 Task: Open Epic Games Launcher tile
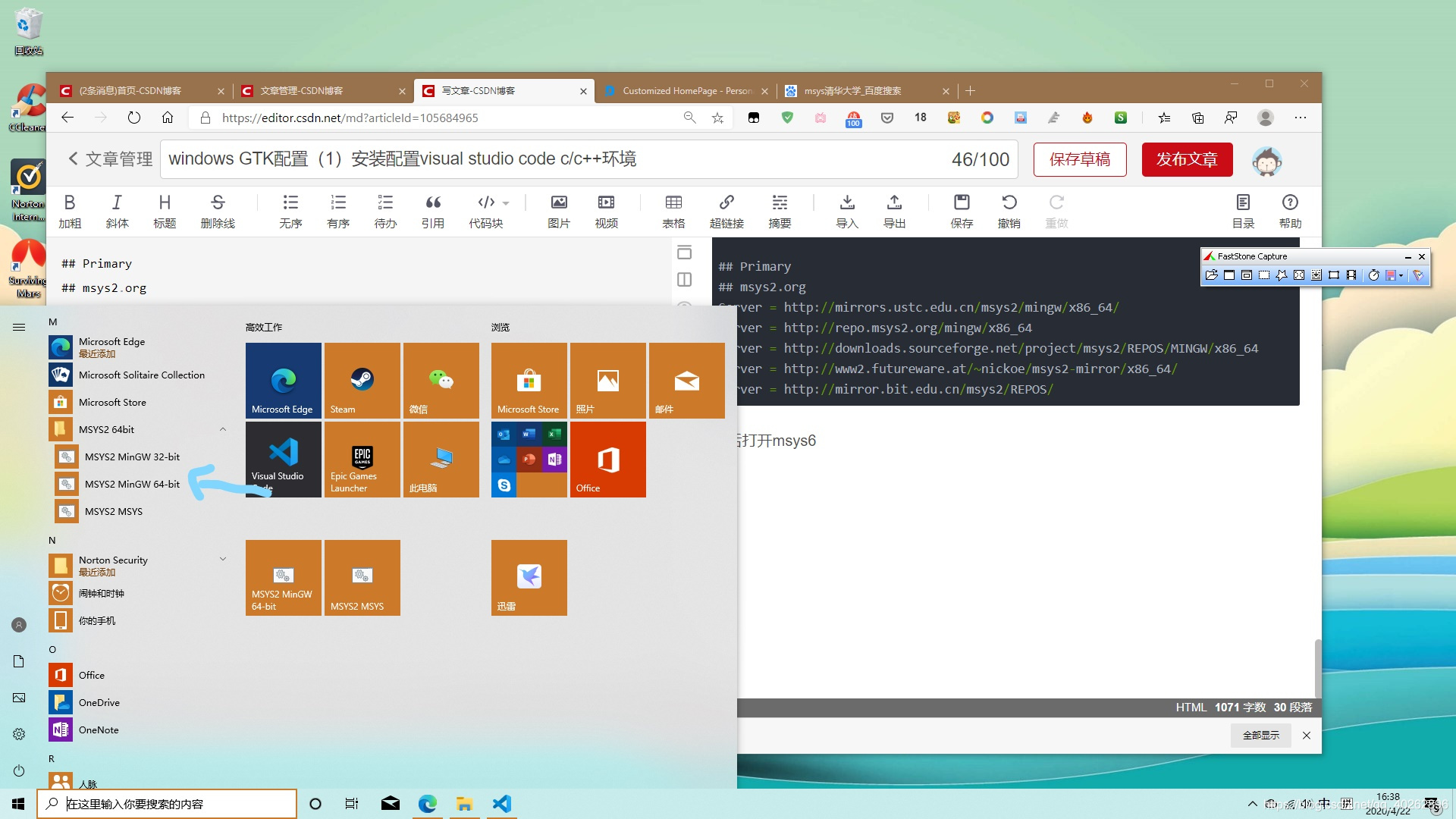click(x=362, y=460)
